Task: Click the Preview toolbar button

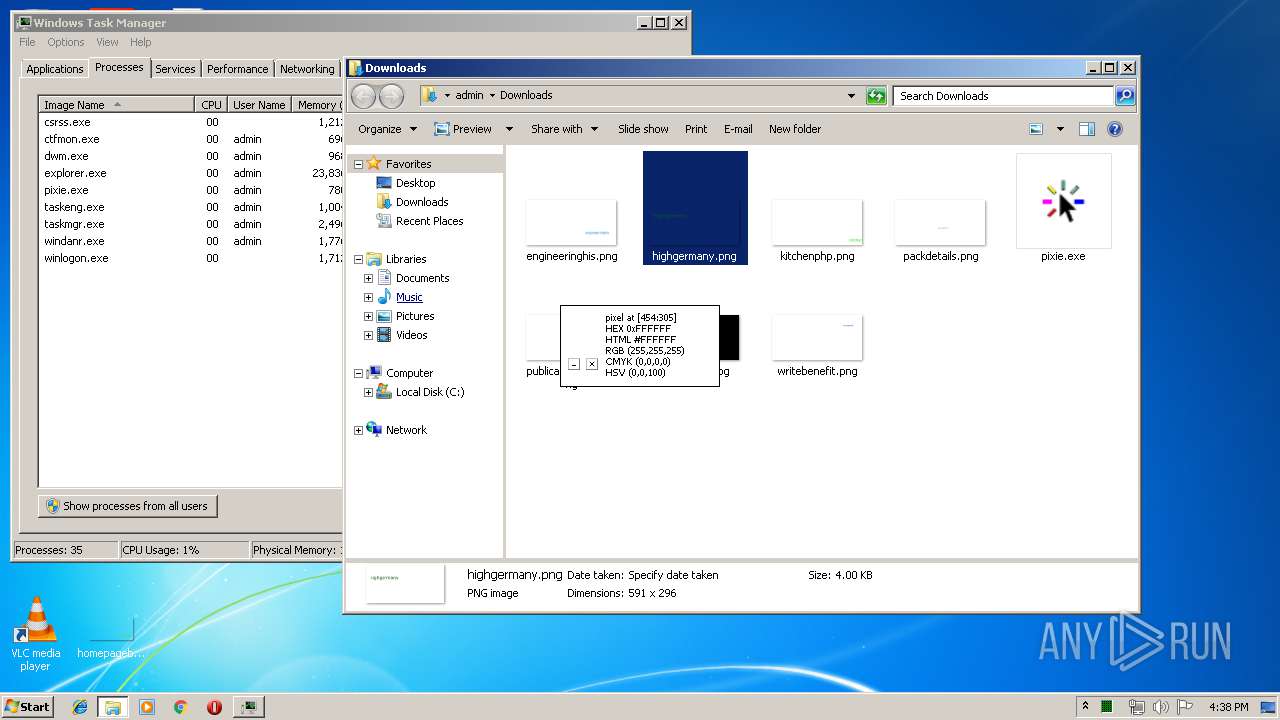Action: click(463, 129)
